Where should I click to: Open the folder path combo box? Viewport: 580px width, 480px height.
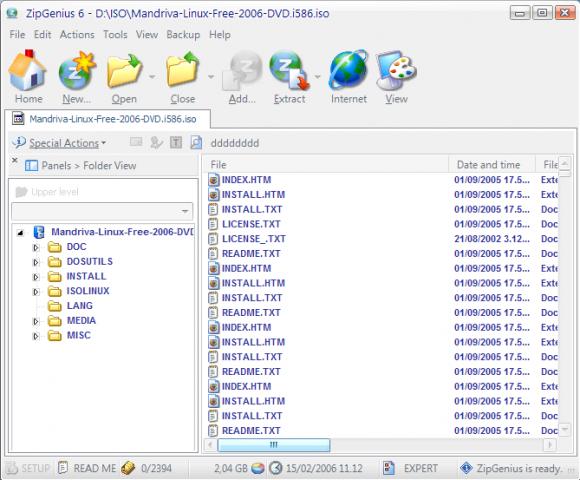coord(102,212)
